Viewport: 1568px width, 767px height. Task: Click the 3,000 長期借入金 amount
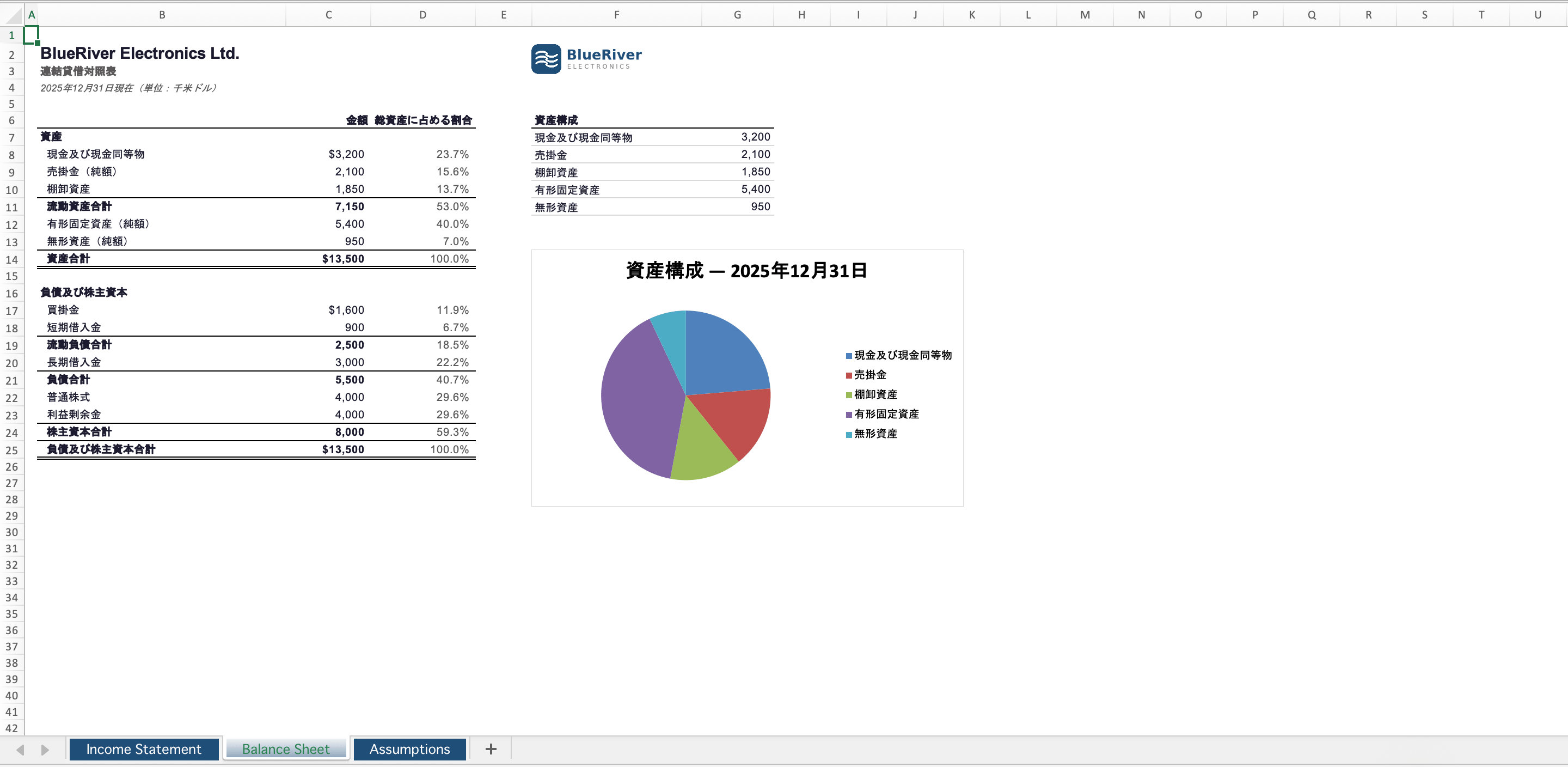pos(350,362)
